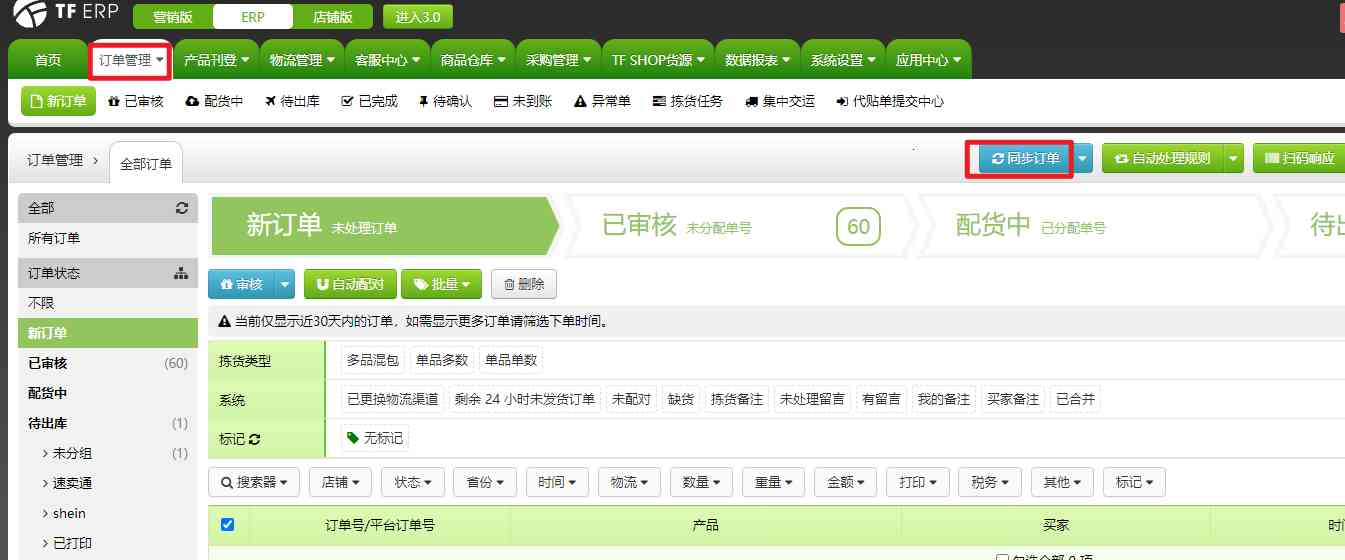Image resolution: width=1345 pixels, height=560 pixels.
Task: Open the 应用中心 menu
Action: [x=928, y=60]
